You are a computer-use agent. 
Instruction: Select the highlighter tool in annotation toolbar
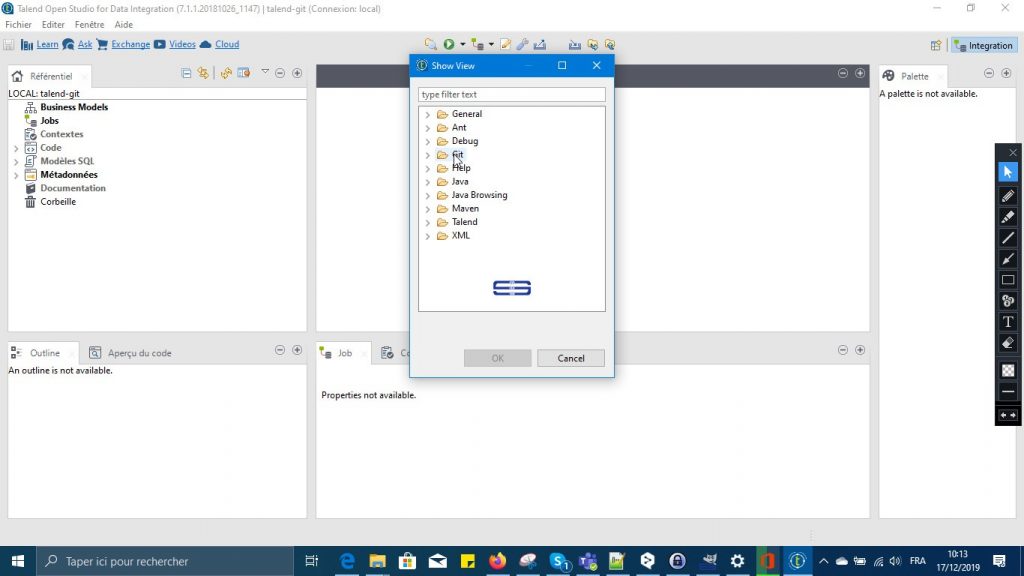[1008, 217]
